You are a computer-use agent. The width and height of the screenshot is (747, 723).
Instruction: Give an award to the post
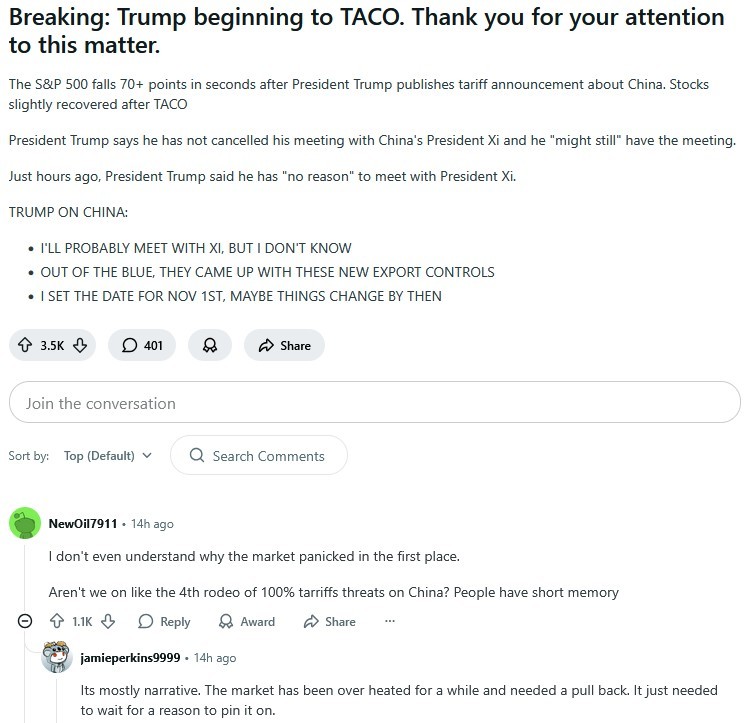210,345
